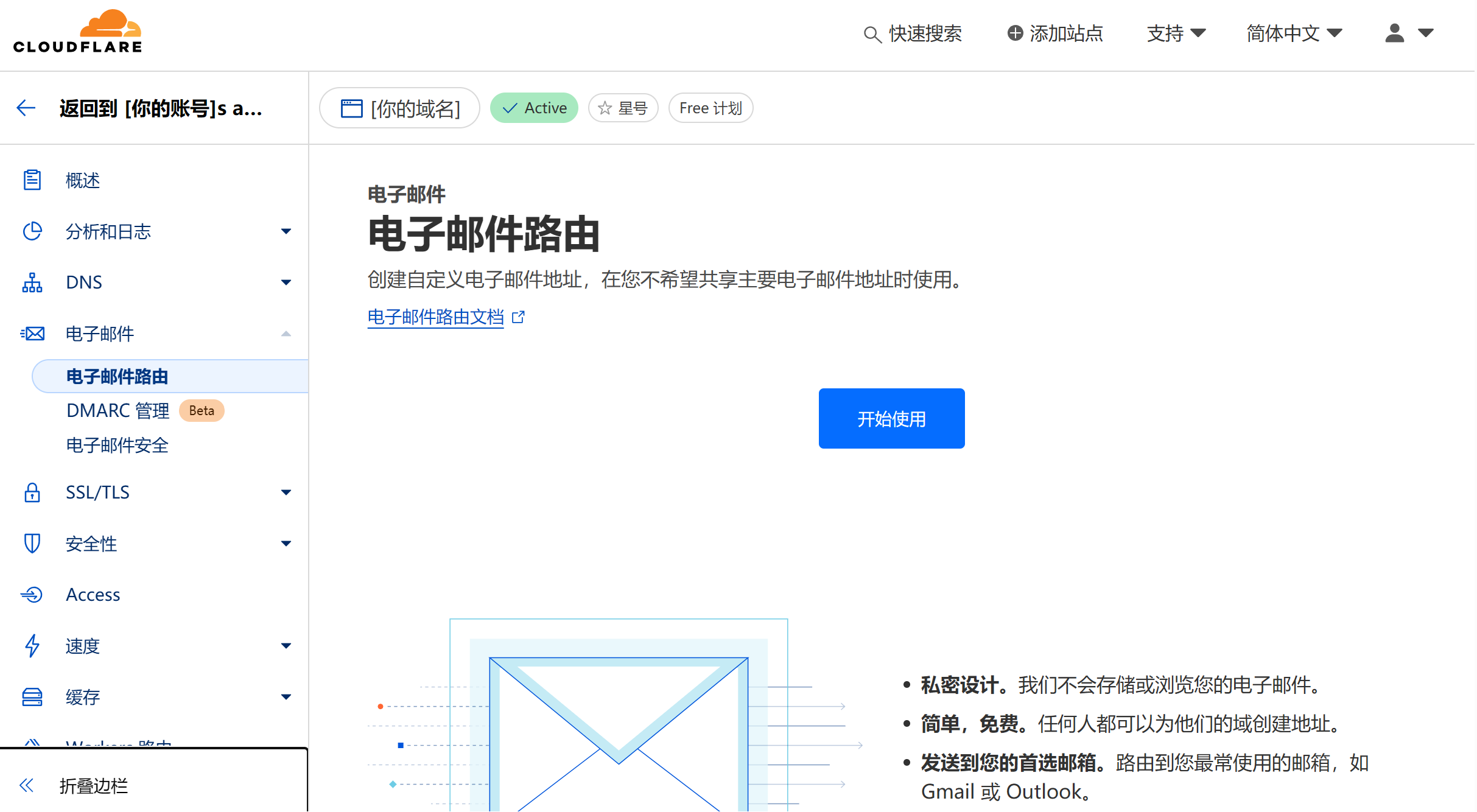Open the 电子邮件路由文档 link

(x=435, y=317)
